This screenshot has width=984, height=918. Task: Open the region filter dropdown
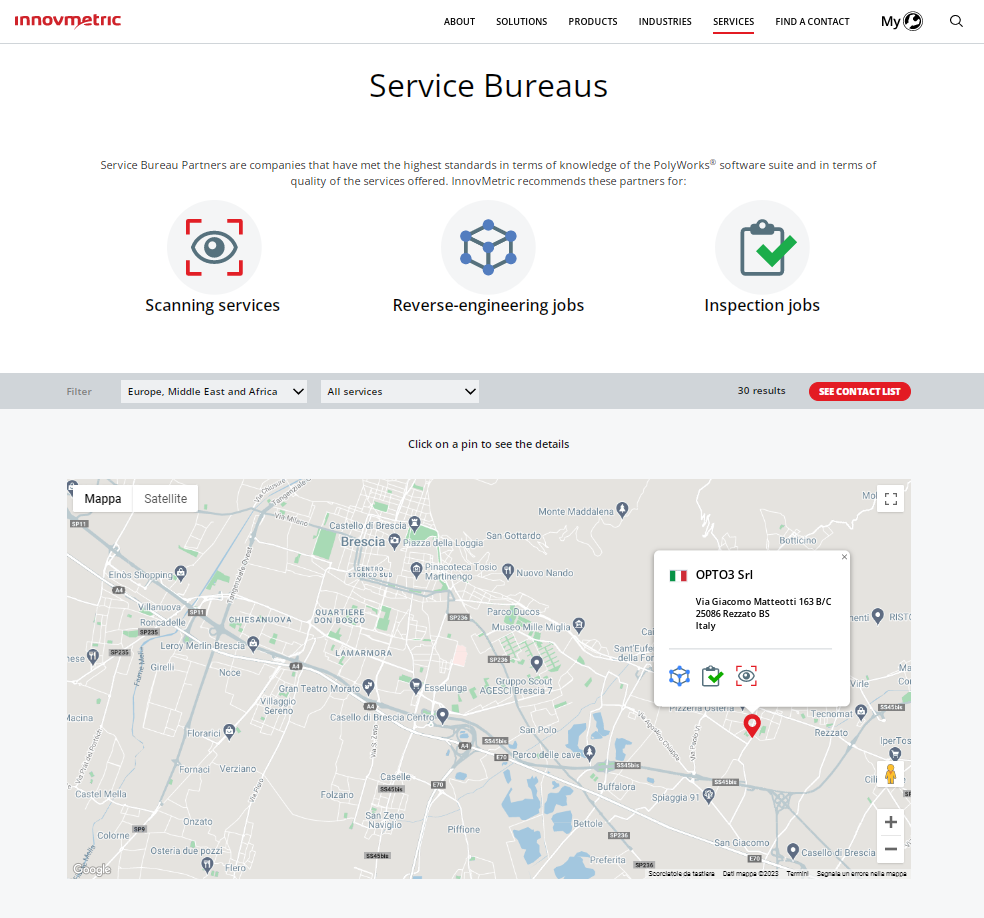click(214, 391)
